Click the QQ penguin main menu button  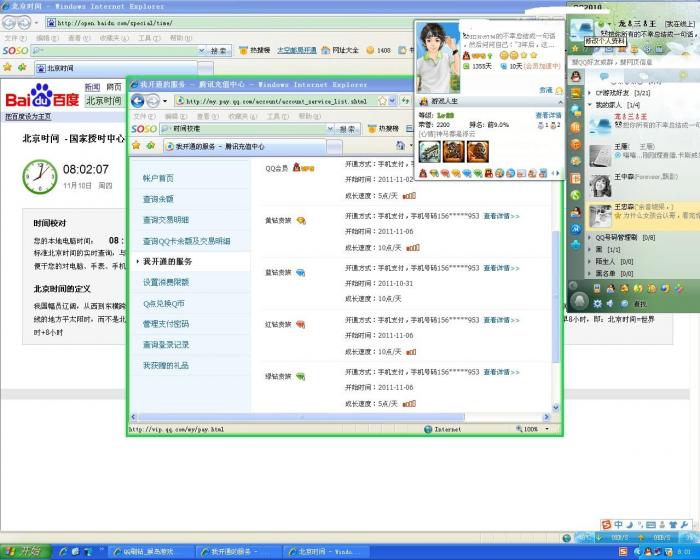coord(579,301)
